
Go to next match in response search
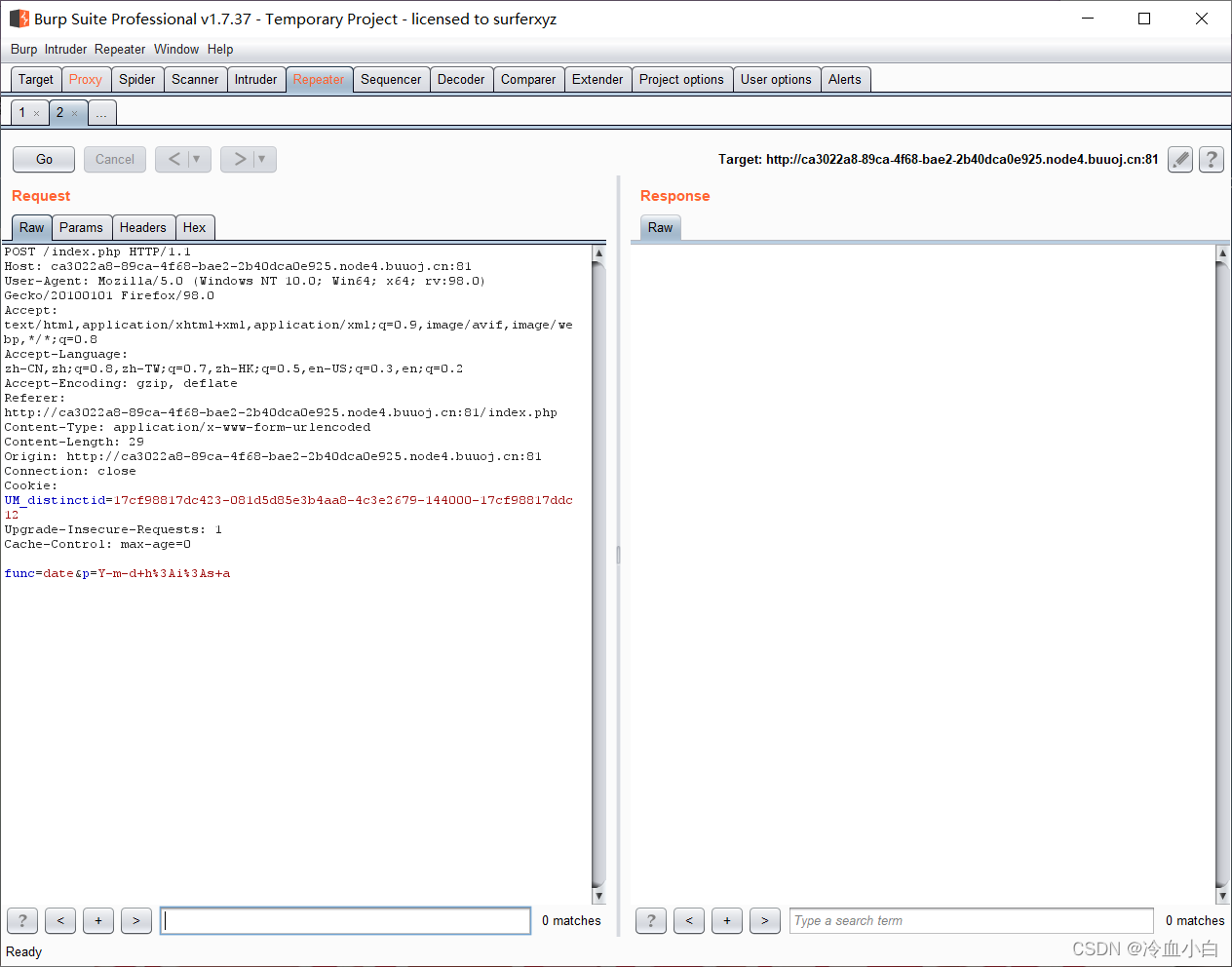(x=765, y=920)
